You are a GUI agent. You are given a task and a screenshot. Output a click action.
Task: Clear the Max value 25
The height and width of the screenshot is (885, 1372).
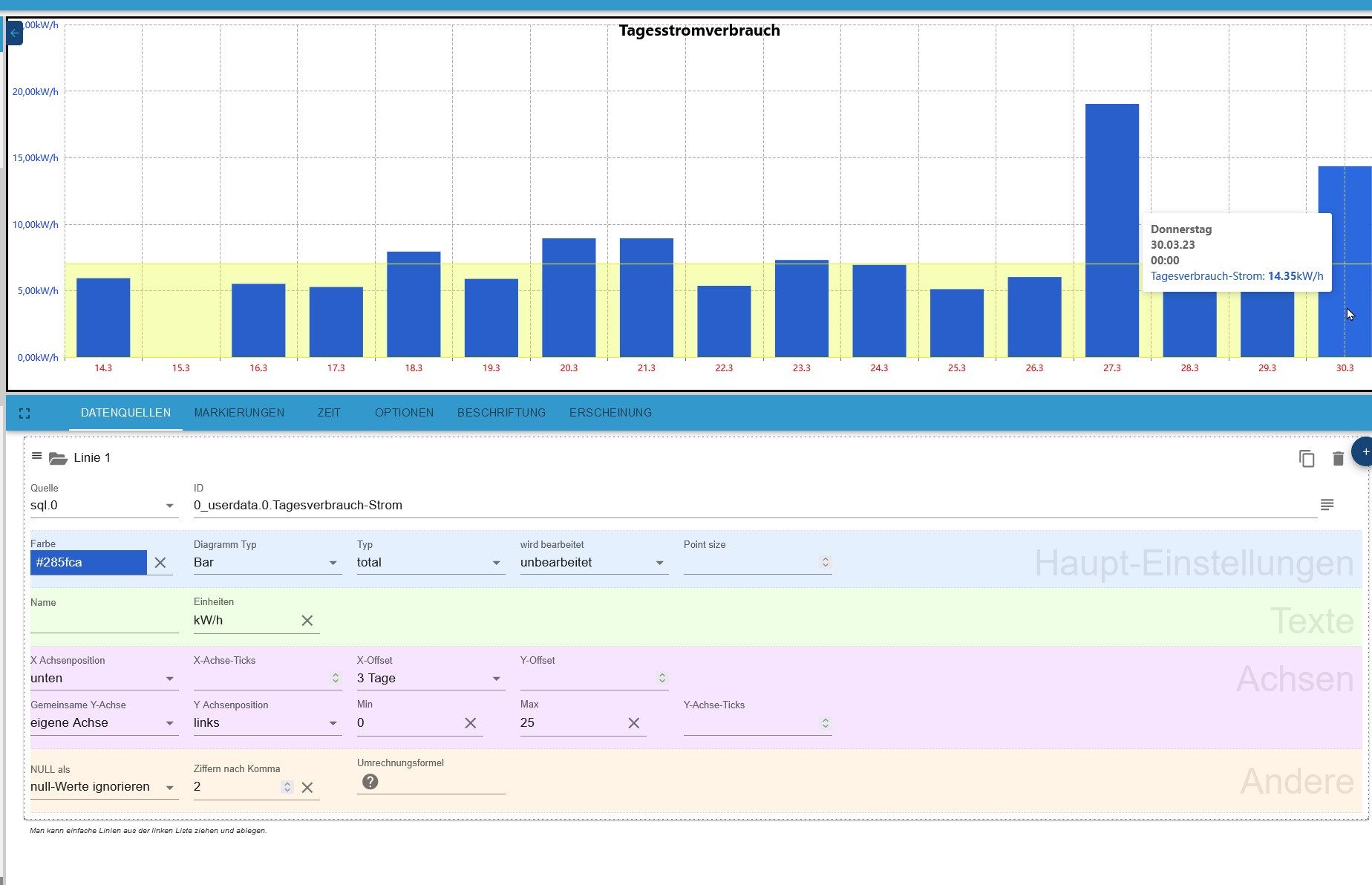pos(633,723)
